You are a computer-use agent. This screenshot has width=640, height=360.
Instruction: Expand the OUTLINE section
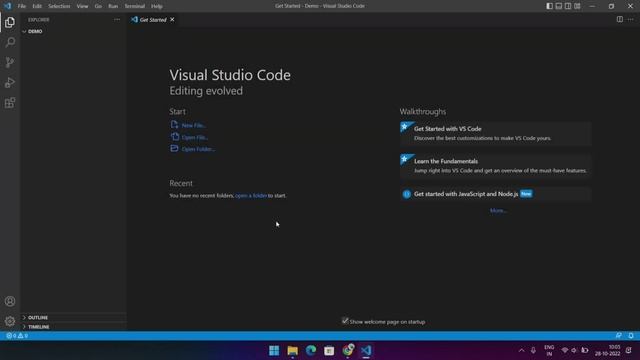(x=73, y=318)
